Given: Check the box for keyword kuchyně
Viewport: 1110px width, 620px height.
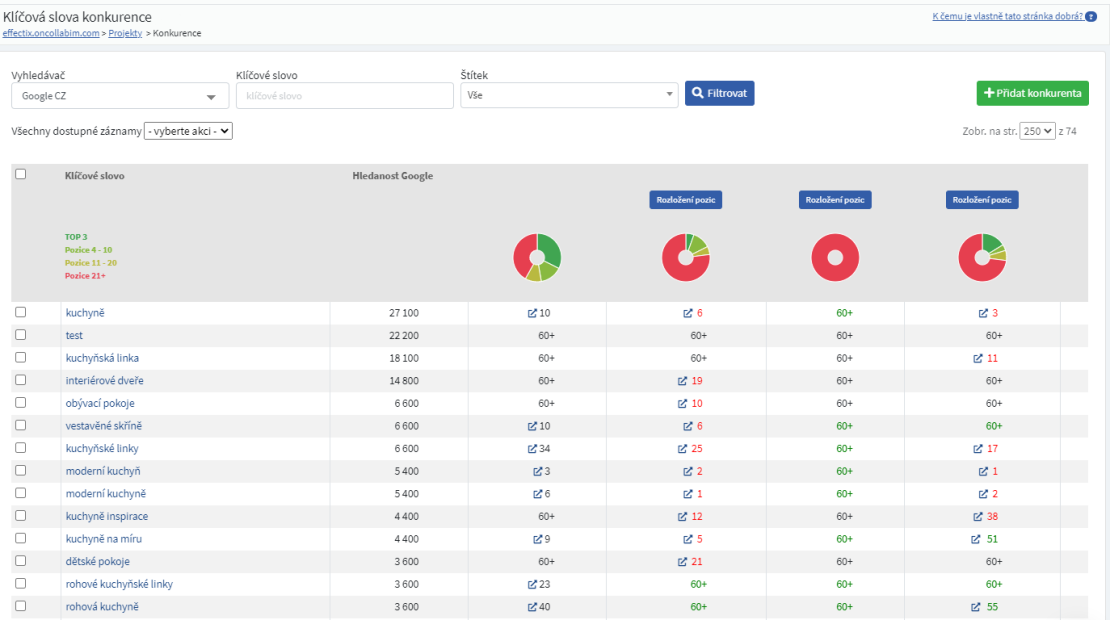Looking at the screenshot, I should 21,312.
